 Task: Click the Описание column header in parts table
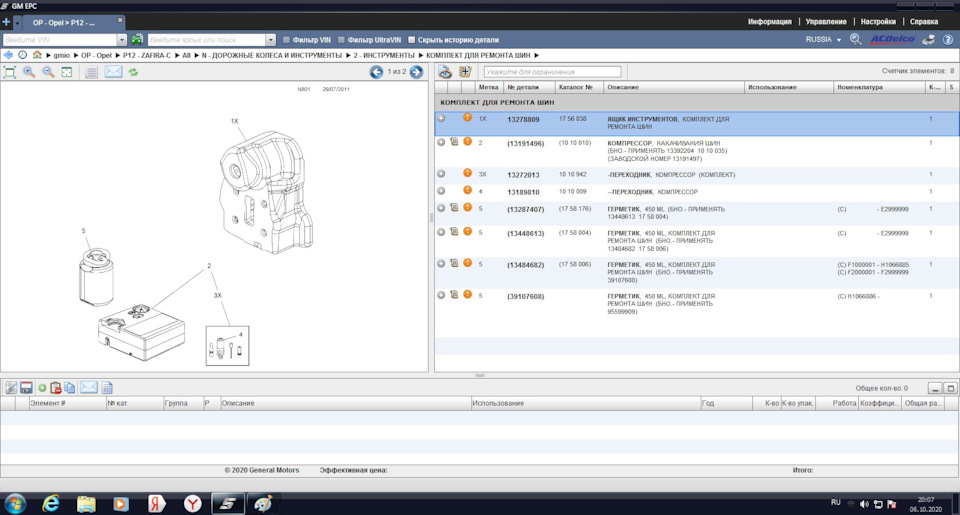pyautogui.click(x=623, y=87)
